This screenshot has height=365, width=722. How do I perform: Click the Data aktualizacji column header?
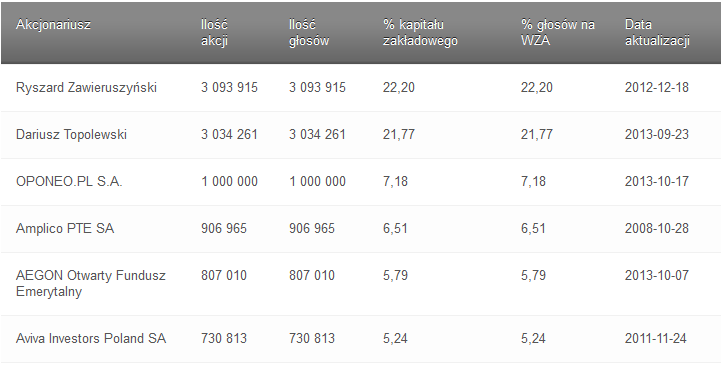(657, 33)
